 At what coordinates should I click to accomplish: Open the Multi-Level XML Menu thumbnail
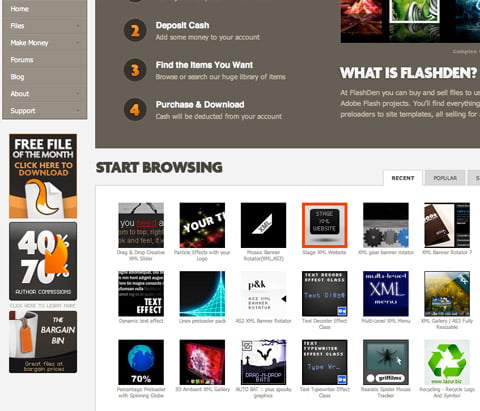point(386,294)
